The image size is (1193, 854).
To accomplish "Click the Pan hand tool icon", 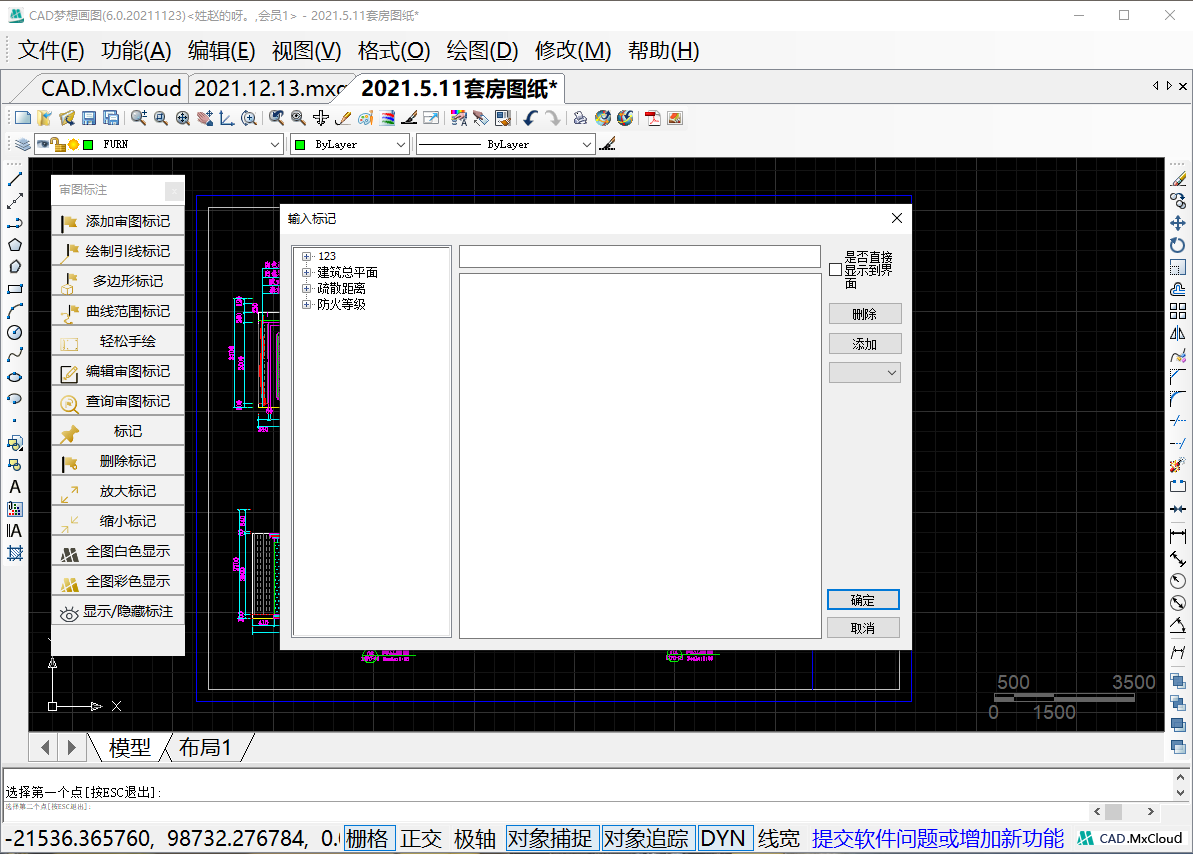I will pos(205,118).
